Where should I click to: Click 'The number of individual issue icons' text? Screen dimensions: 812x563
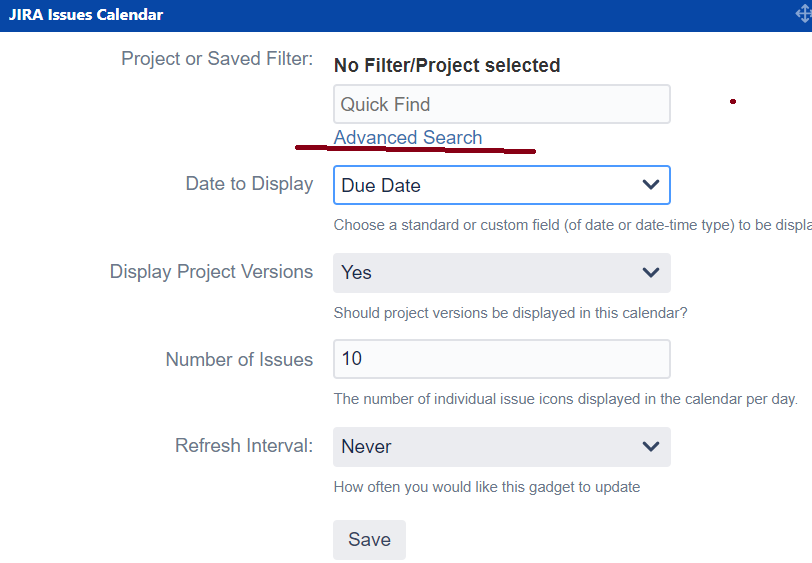click(566, 399)
